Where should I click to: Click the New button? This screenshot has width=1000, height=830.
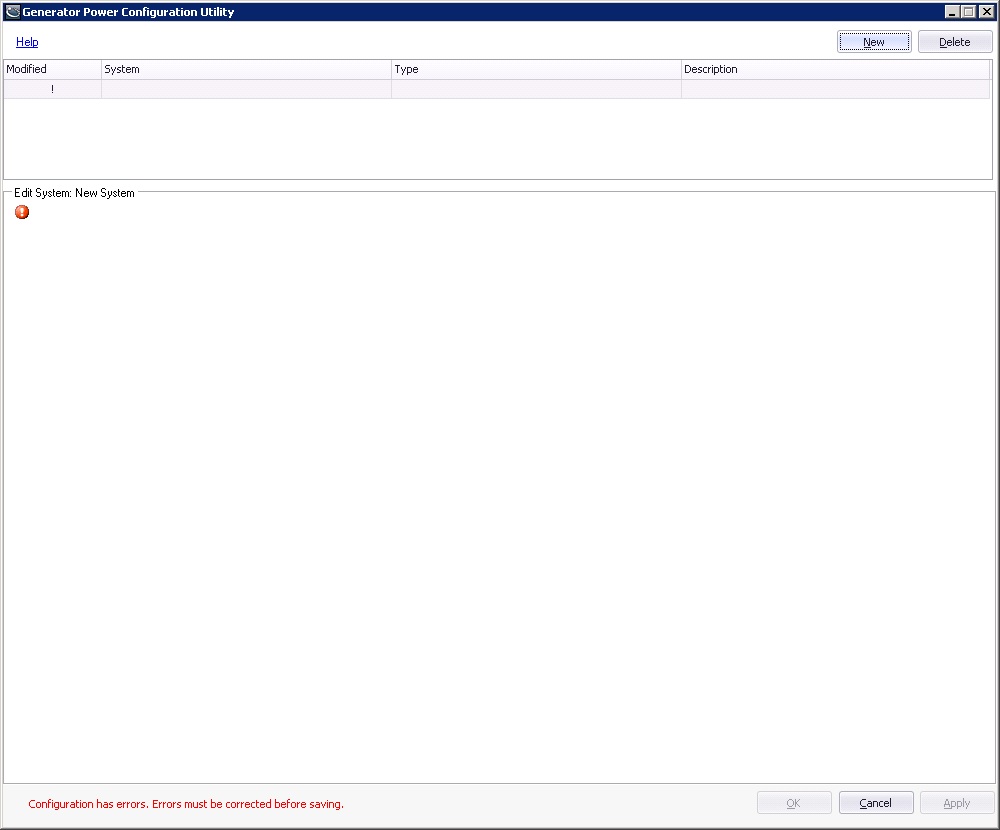(874, 42)
